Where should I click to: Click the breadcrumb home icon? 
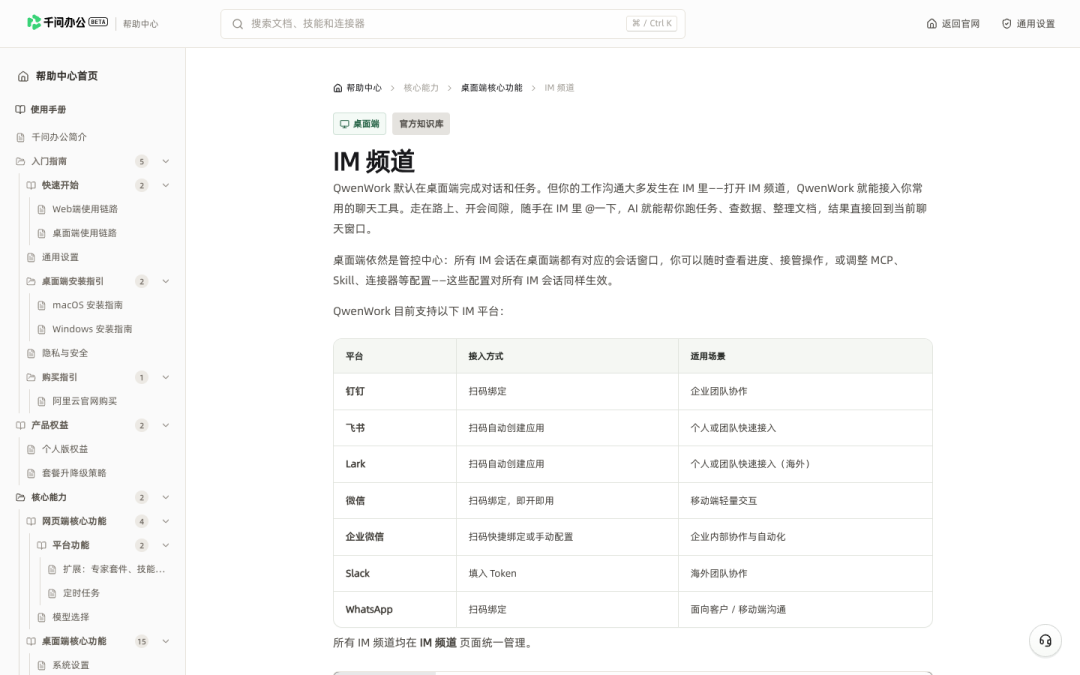pos(338,88)
